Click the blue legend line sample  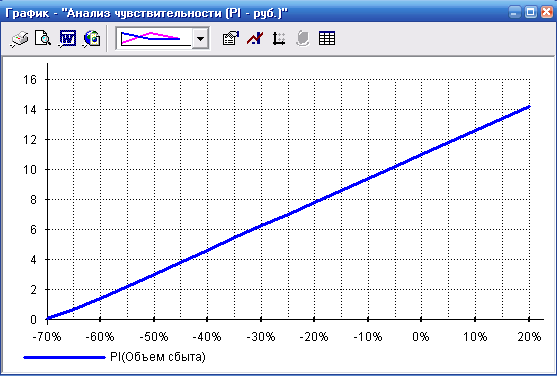64,358
